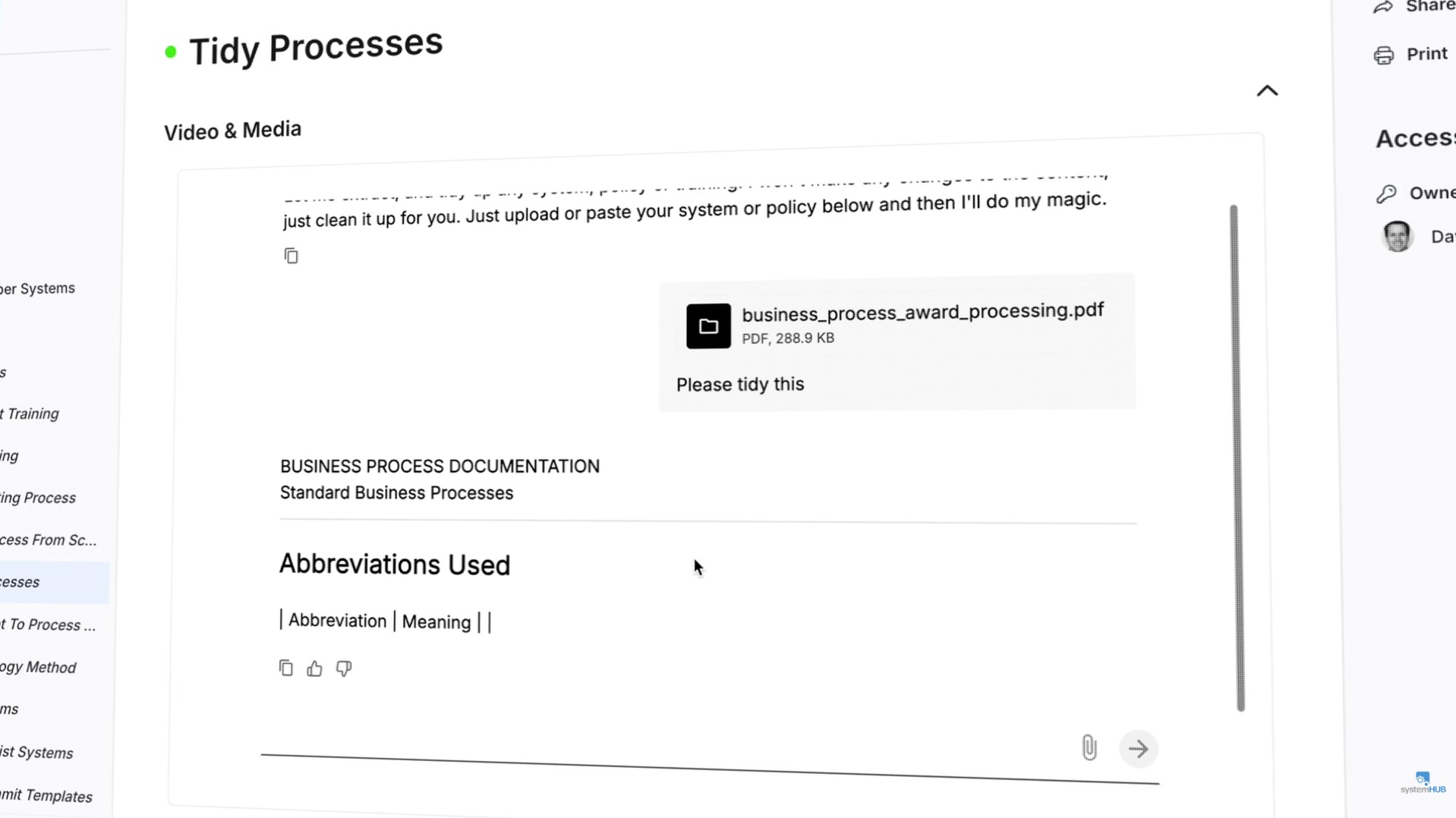Attach a document using the paperclip icon
This screenshot has height=818, width=1456.
[x=1089, y=748]
